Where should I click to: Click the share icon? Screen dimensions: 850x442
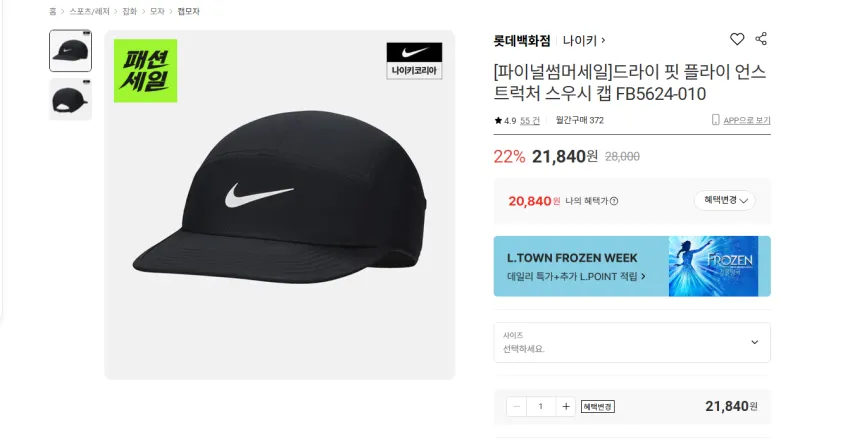pos(761,39)
